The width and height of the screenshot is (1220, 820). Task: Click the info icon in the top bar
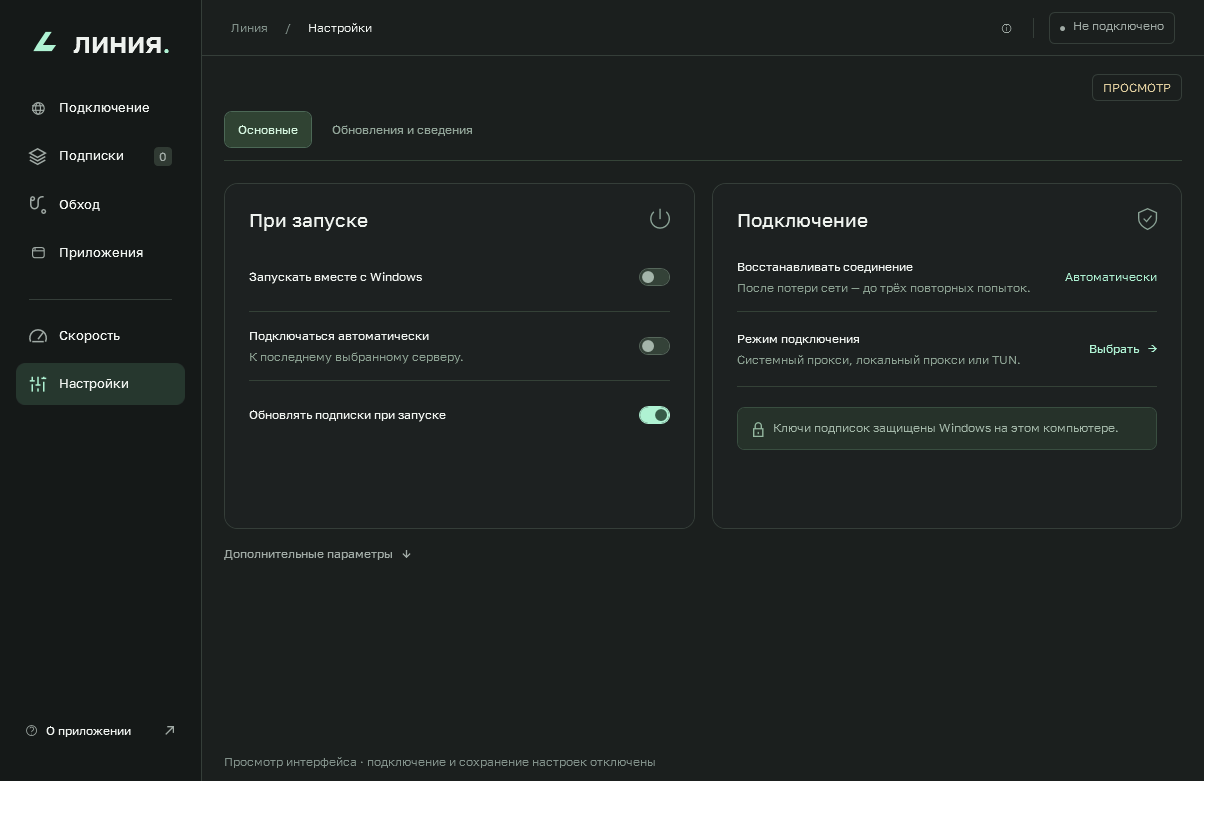point(1006,28)
